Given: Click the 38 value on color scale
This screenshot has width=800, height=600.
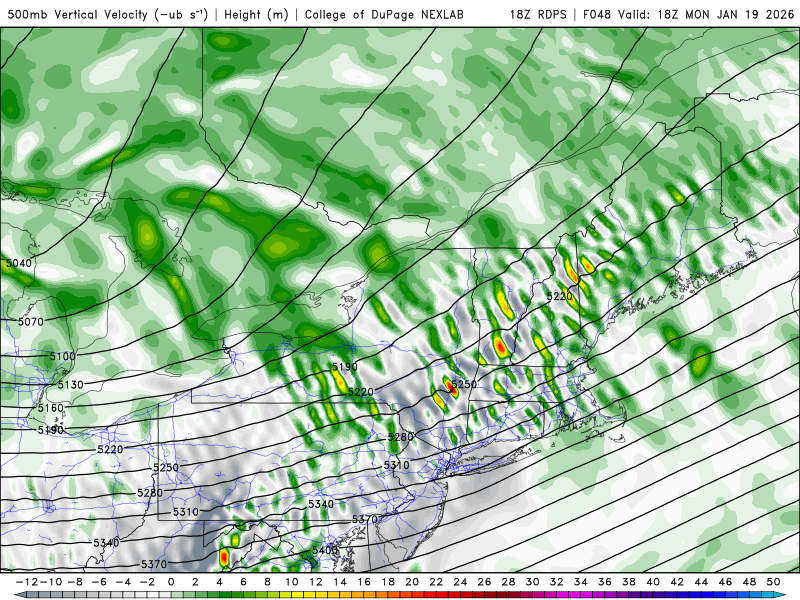Looking at the screenshot, I should (x=629, y=582).
